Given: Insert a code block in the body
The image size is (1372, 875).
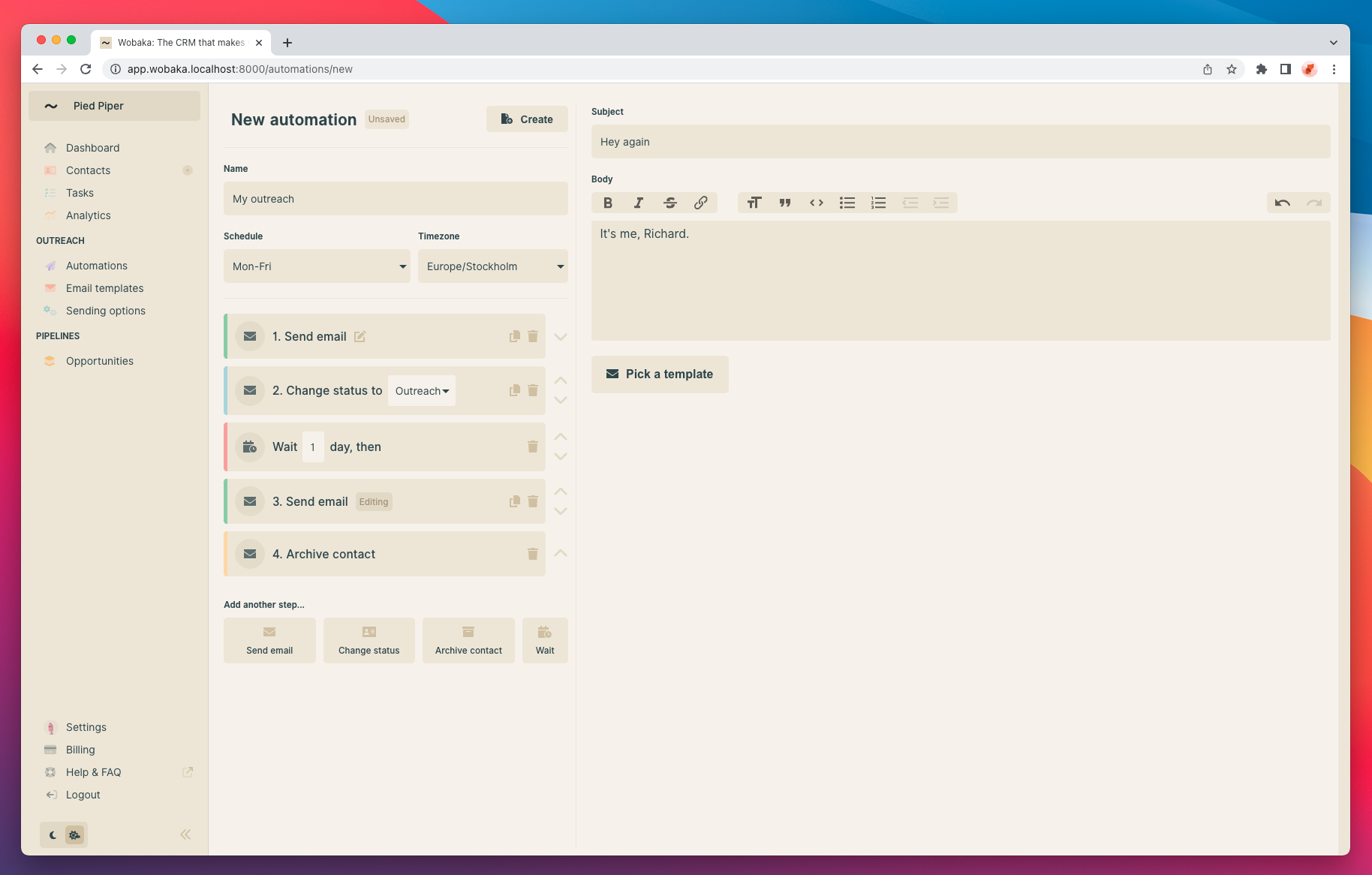Looking at the screenshot, I should coord(816,203).
